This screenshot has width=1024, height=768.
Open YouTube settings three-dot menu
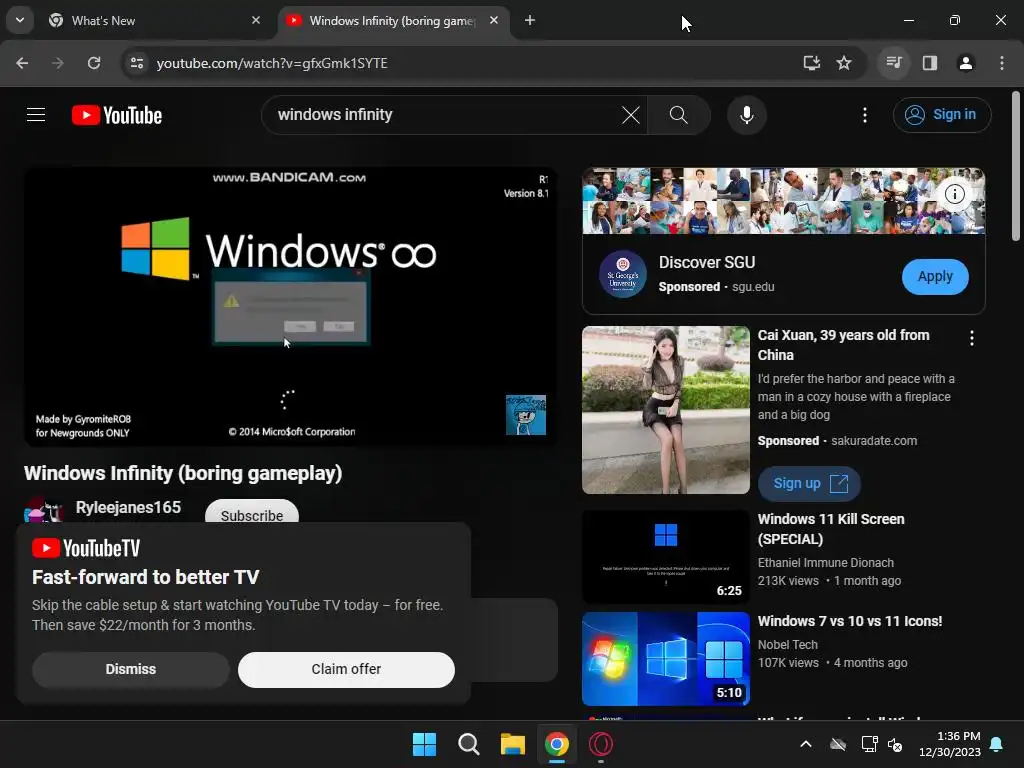tap(865, 115)
